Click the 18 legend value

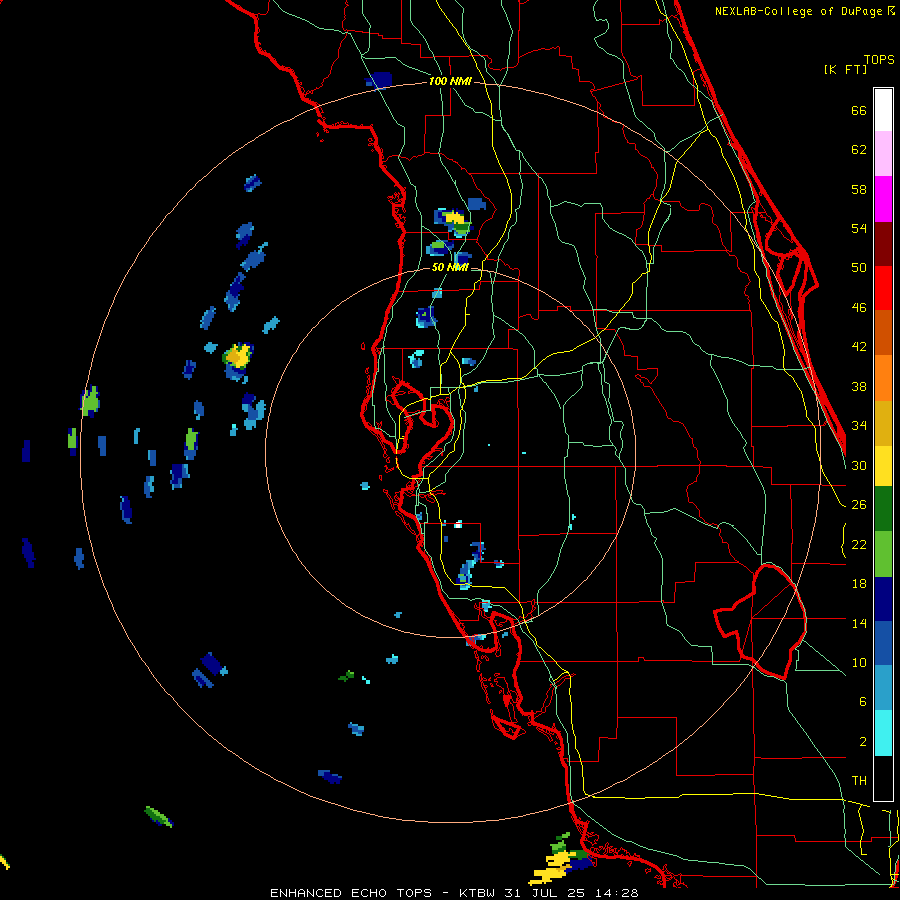point(859,584)
